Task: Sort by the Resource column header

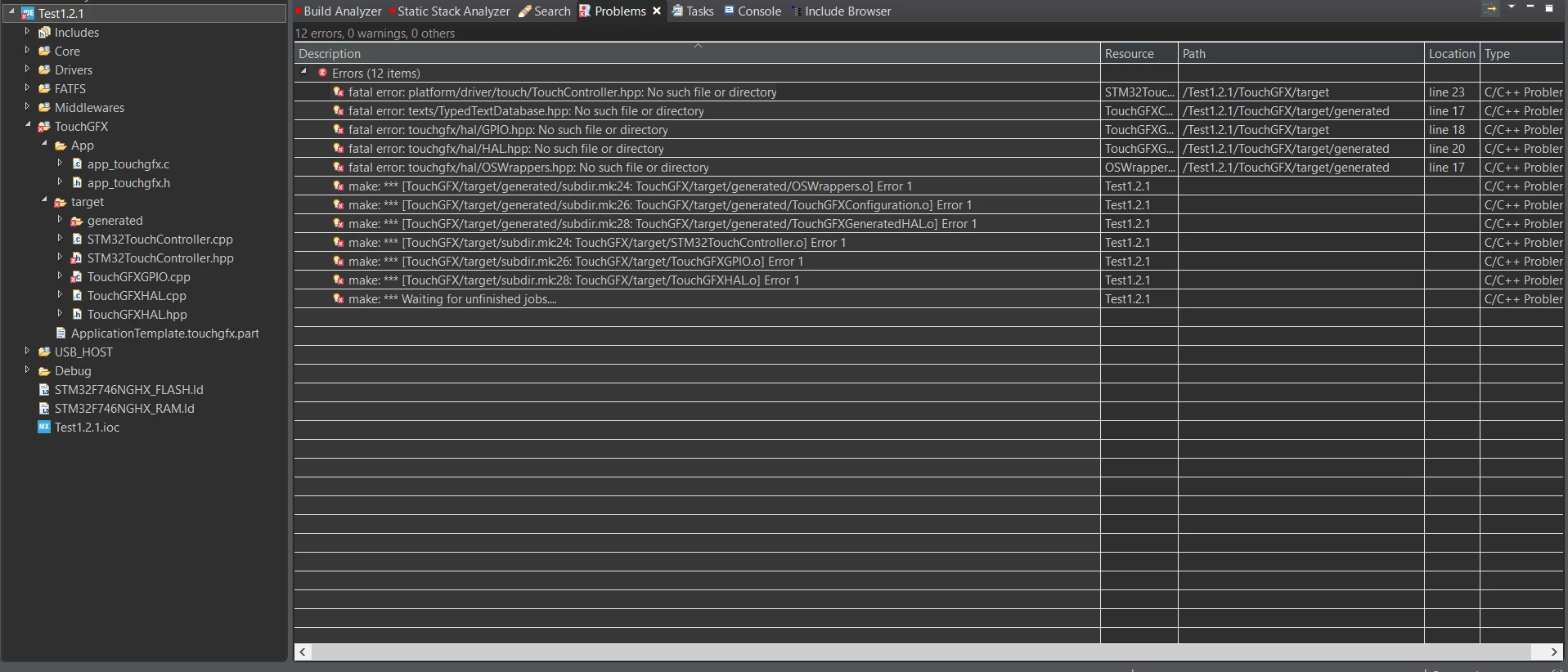Action: pos(1139,53)
